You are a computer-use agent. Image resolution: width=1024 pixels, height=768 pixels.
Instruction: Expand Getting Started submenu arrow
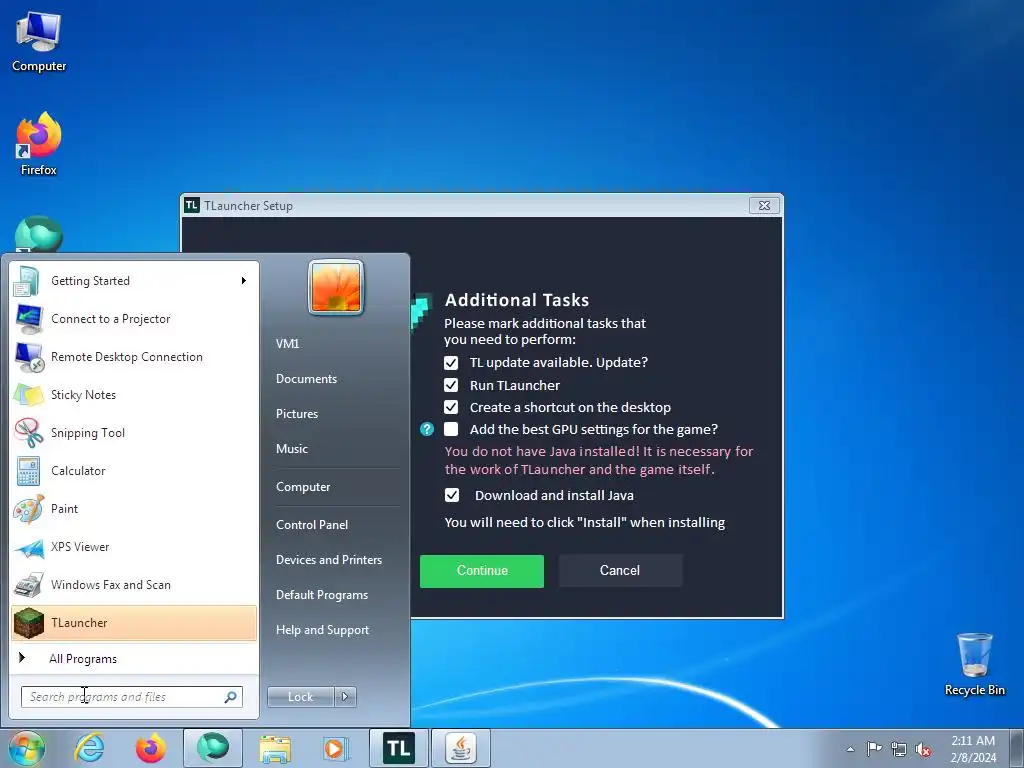[244, 281]
